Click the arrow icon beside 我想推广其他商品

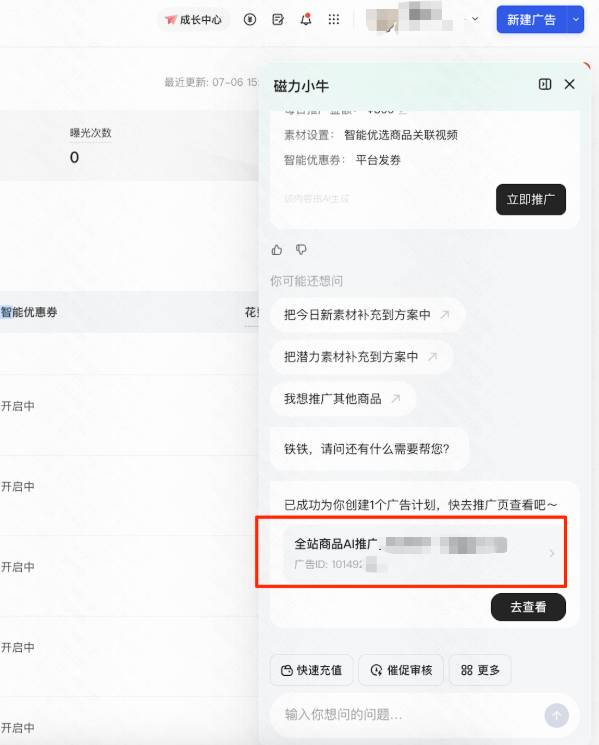(396, 399)
